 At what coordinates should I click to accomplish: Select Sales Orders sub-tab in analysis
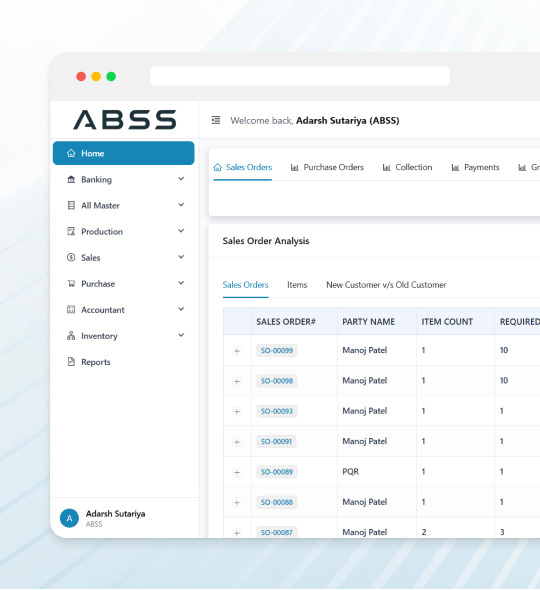click(245, 285)
